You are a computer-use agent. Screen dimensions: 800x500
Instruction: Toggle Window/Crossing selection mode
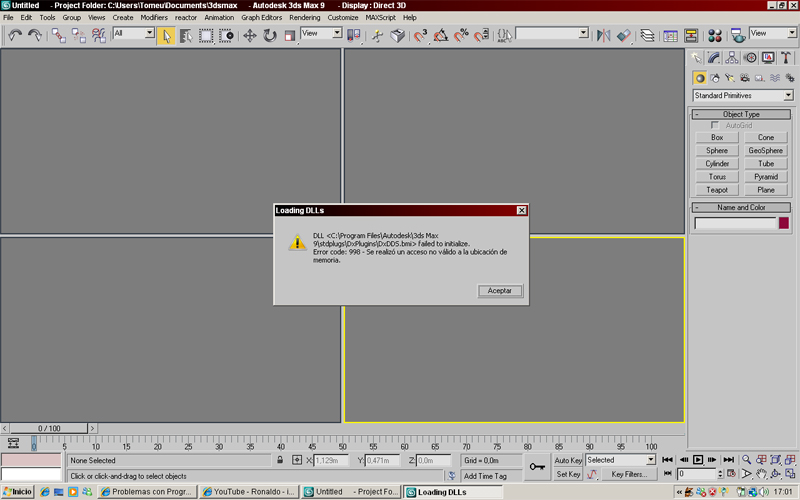(x=226, y=36)
